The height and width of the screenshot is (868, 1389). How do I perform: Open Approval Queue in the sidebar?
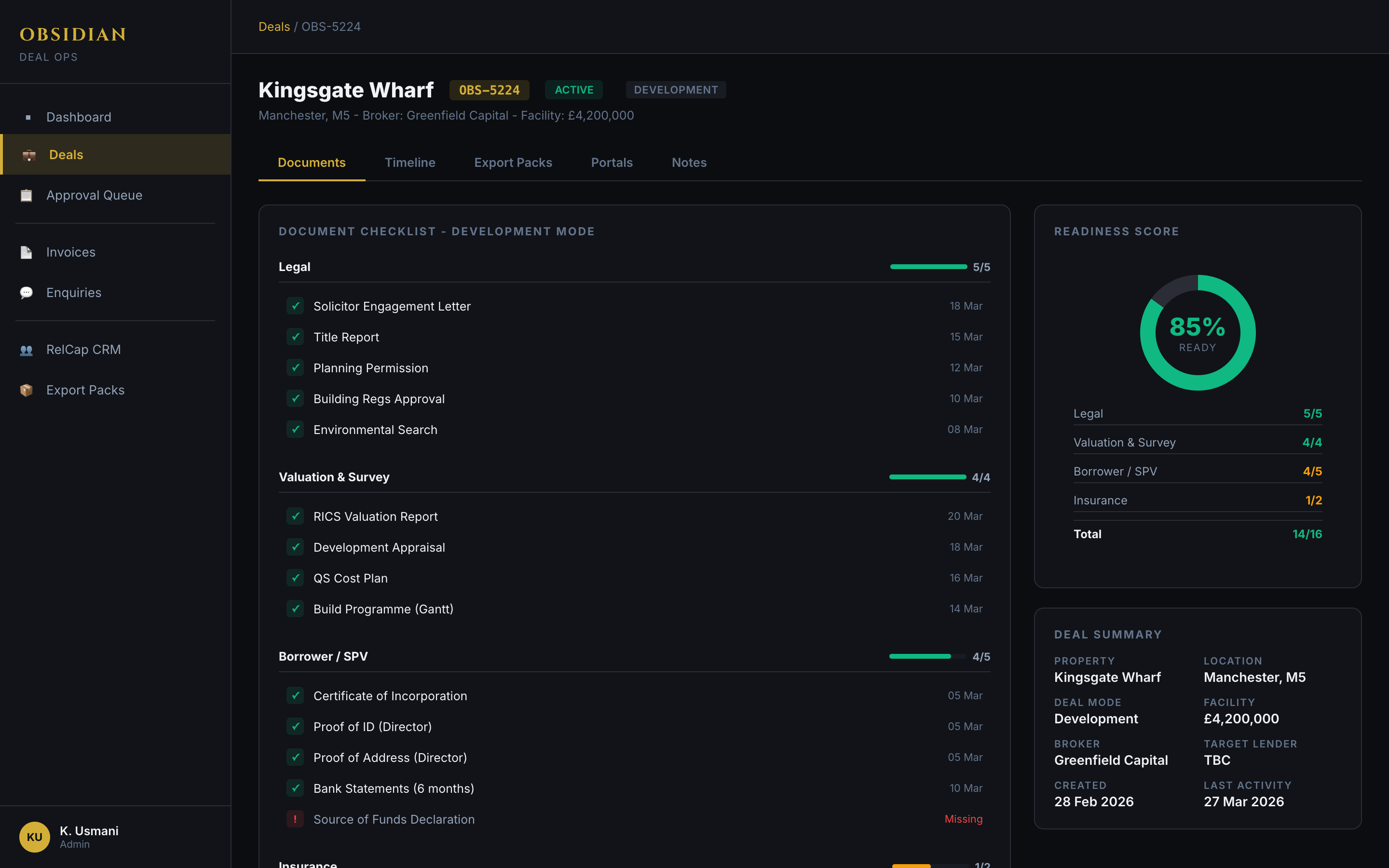tap(115, 195)
